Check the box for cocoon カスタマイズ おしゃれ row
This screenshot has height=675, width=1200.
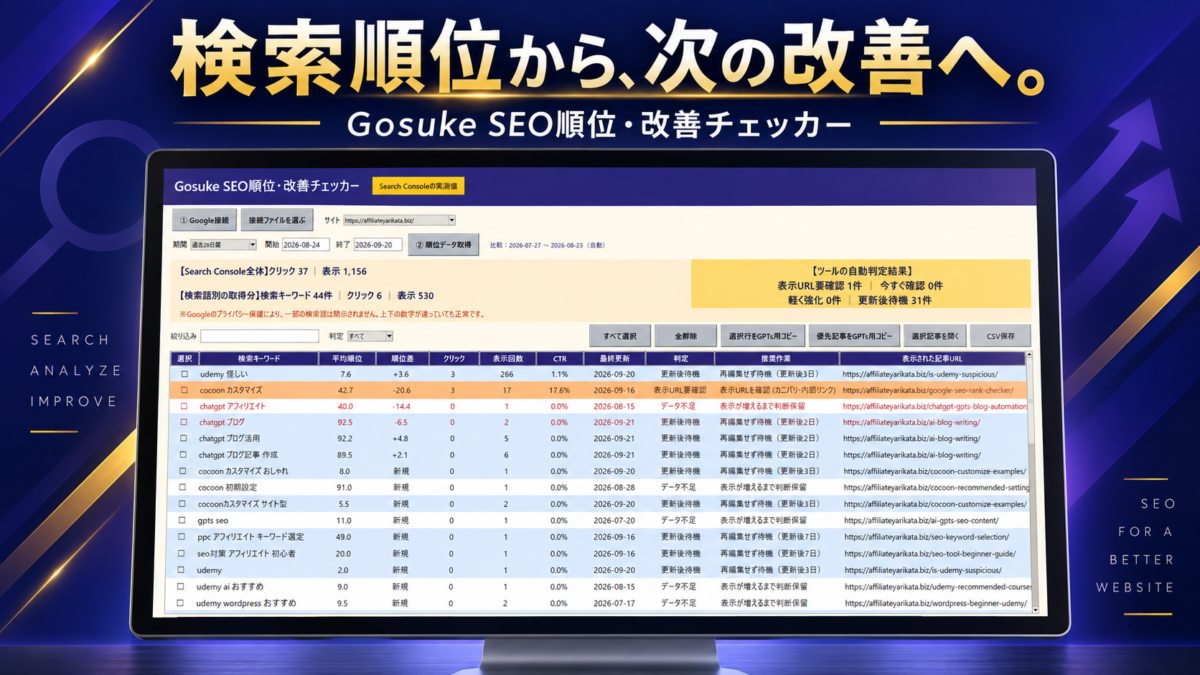pyautogui.click(x=183, y=471)
